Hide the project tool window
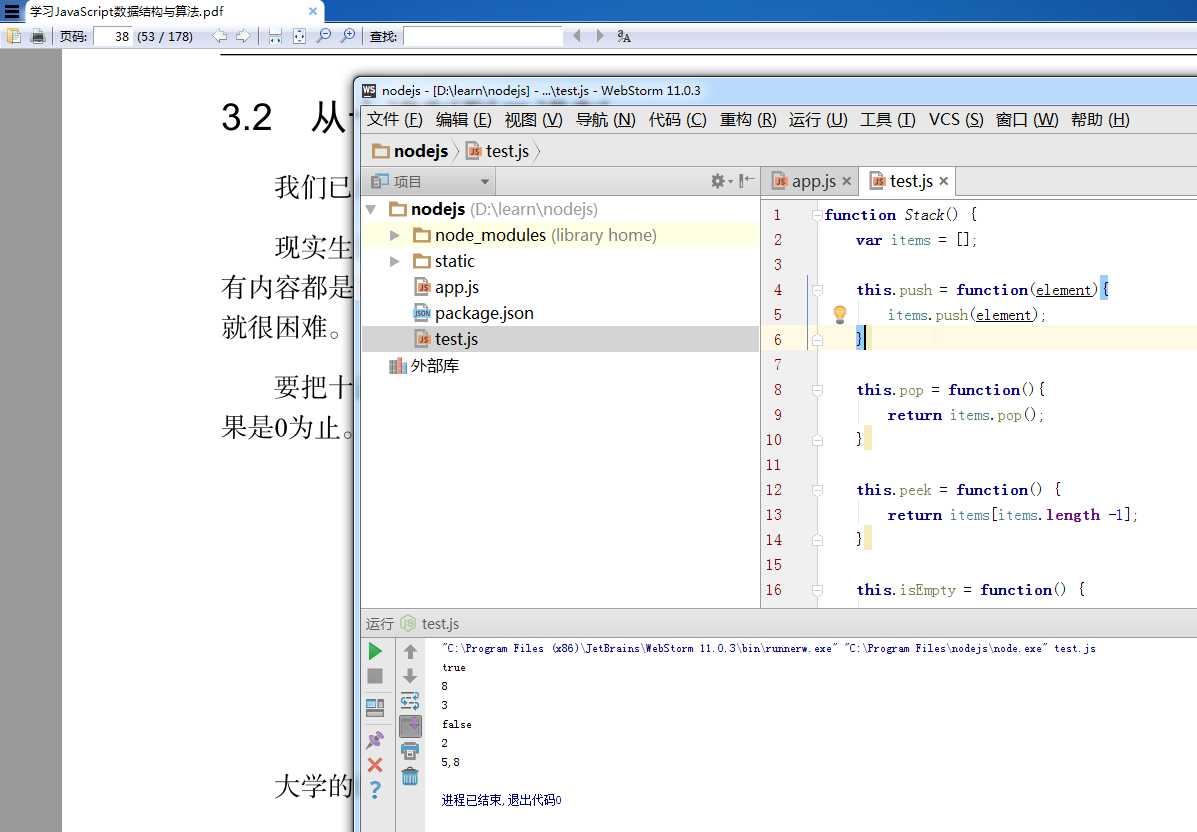The width and height of the screenshot is (1197, 832). 747,181
